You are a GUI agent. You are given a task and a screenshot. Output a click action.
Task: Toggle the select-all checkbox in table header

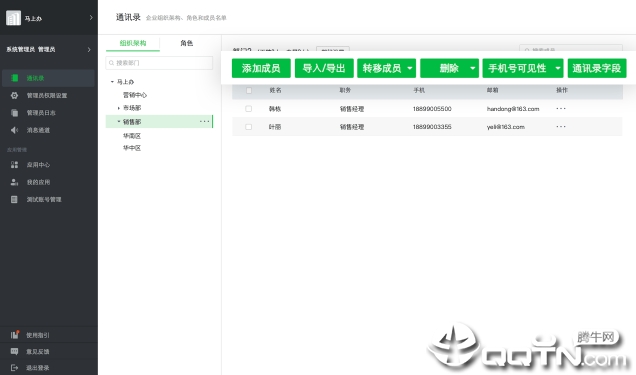(x=249, y=90)
